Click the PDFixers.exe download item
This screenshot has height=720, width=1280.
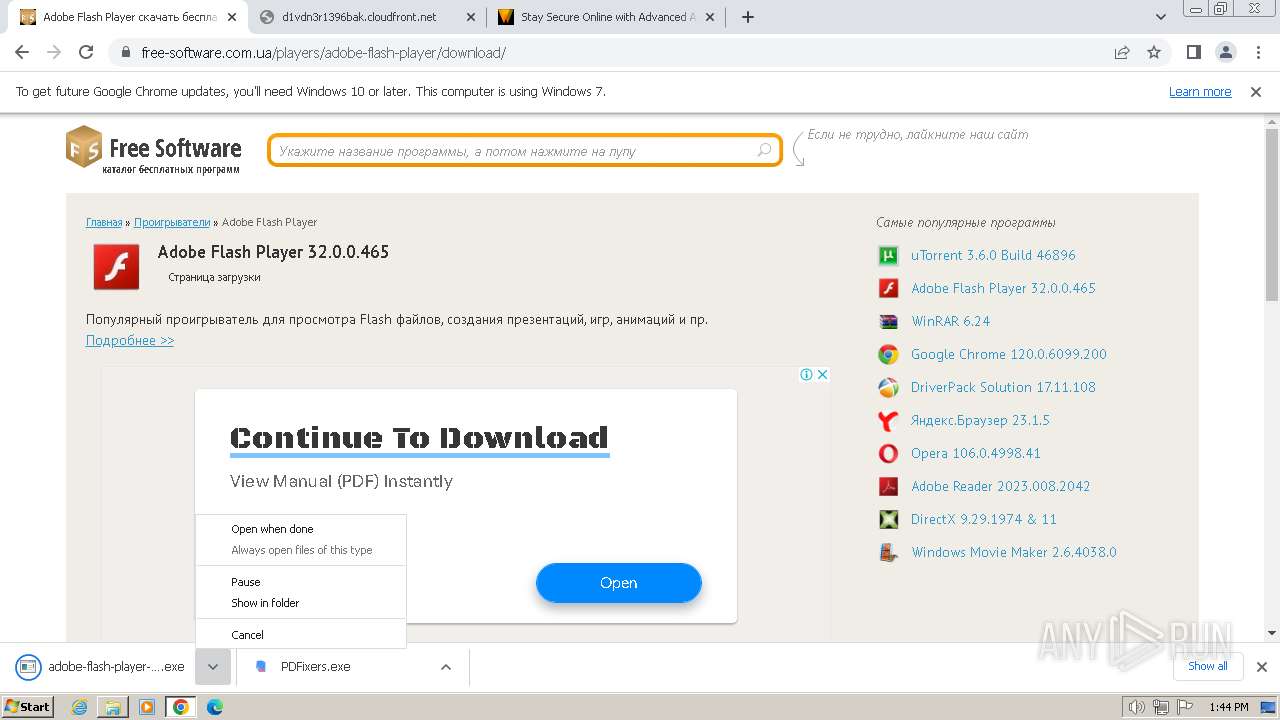[315, 667]
